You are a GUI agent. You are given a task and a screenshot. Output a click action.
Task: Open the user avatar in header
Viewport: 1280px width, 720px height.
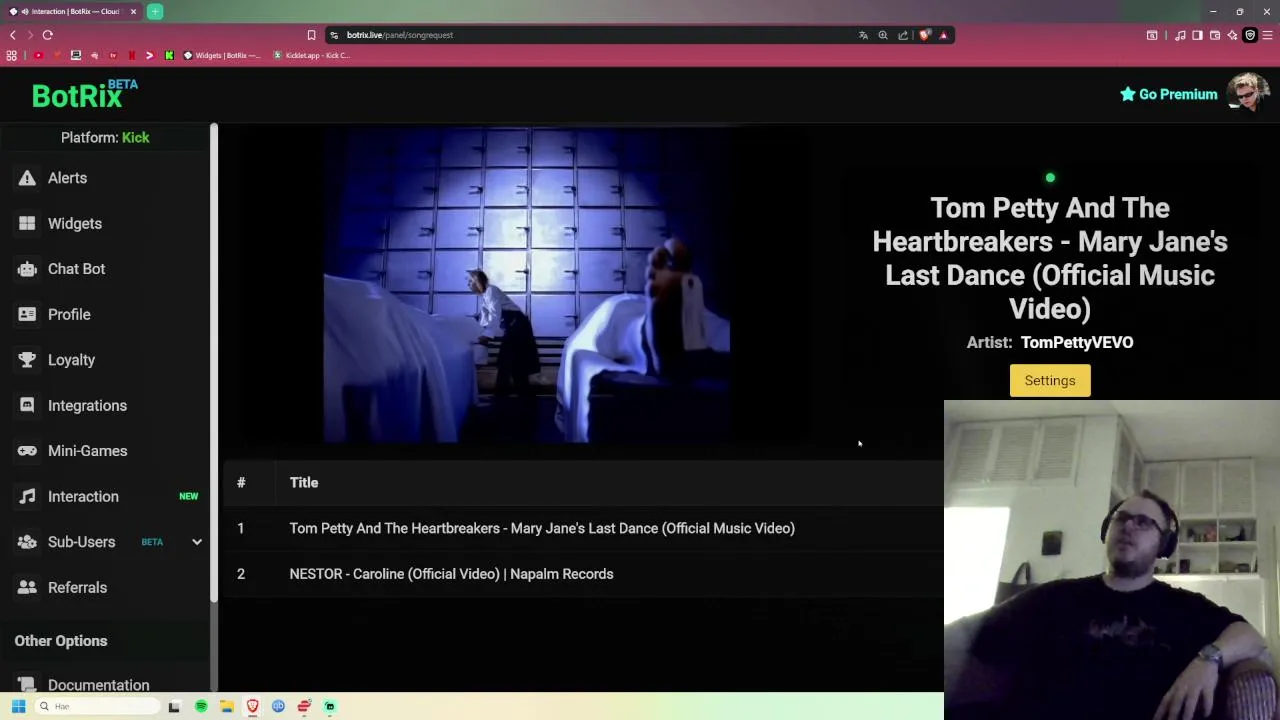click(1248, 92)
